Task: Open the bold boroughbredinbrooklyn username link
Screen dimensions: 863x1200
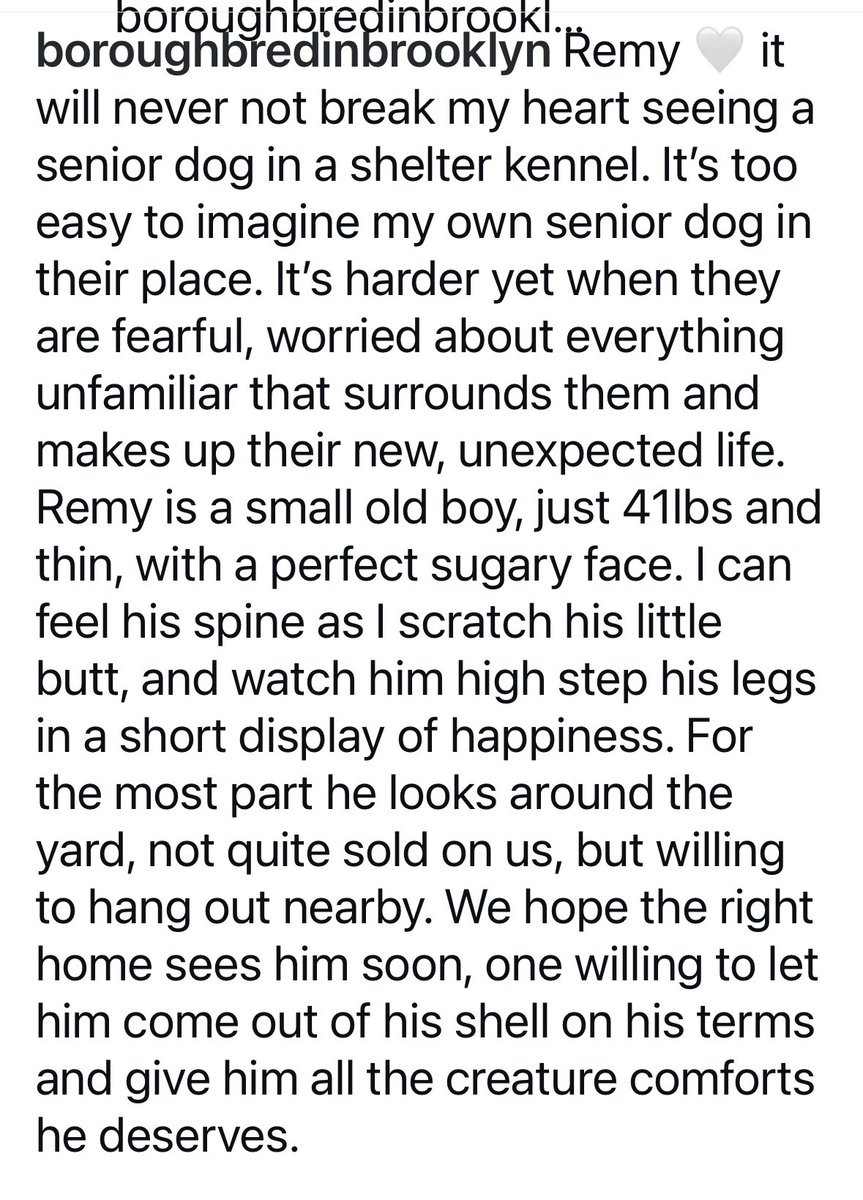Action: click(x=293, y=54)
